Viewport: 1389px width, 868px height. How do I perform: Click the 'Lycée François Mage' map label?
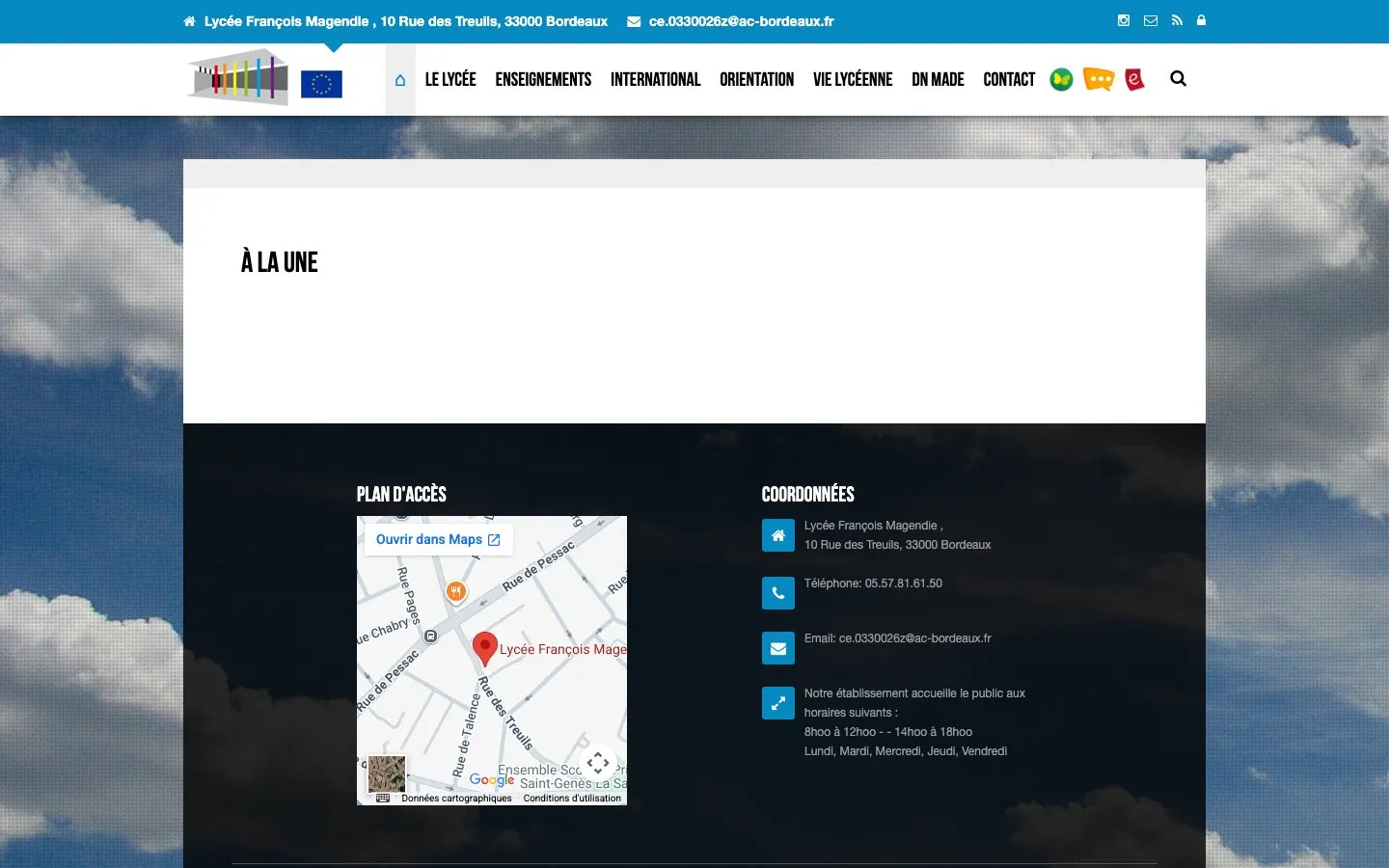pos(563,649)
